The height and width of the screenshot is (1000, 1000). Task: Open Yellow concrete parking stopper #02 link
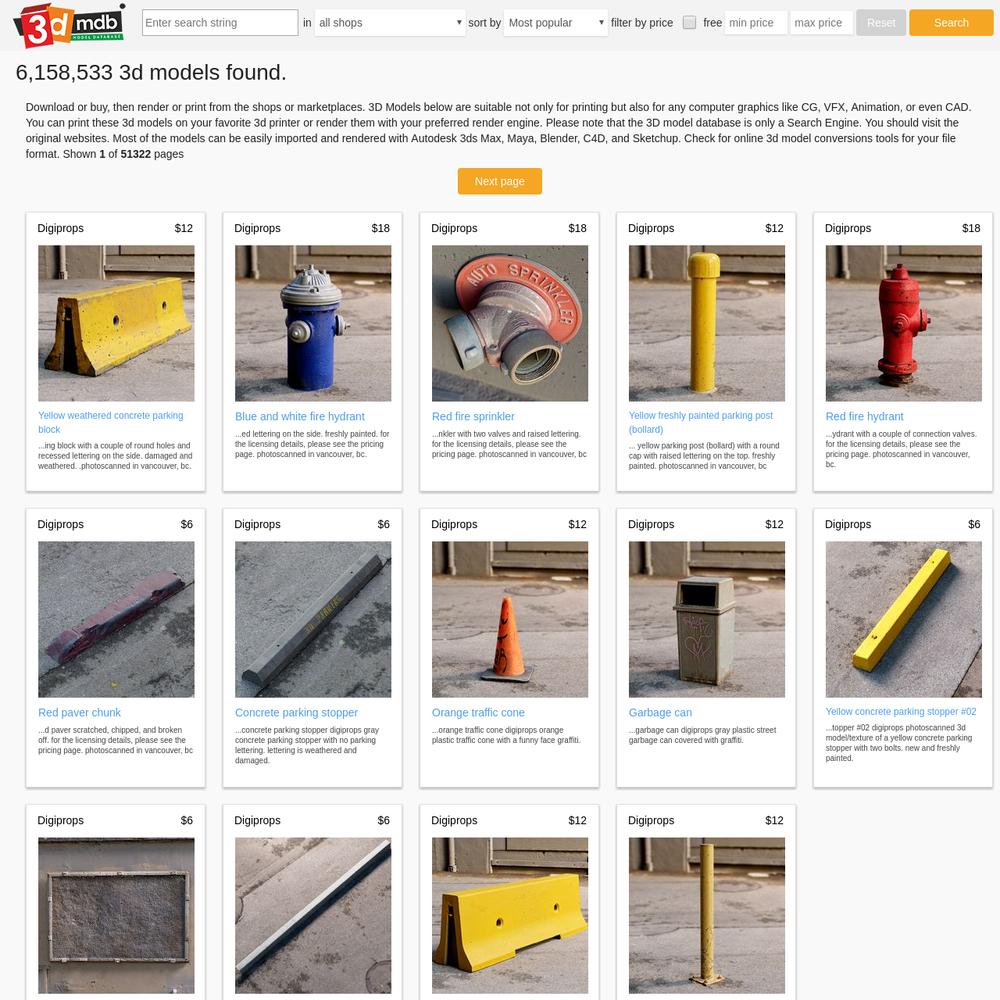tap(901, 711)
